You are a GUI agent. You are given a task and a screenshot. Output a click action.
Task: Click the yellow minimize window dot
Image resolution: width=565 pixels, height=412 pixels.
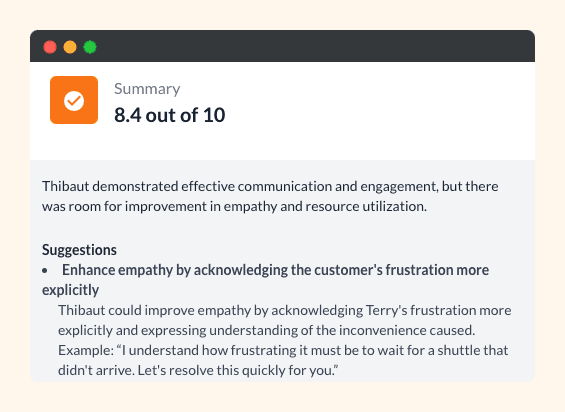[70, 47]
